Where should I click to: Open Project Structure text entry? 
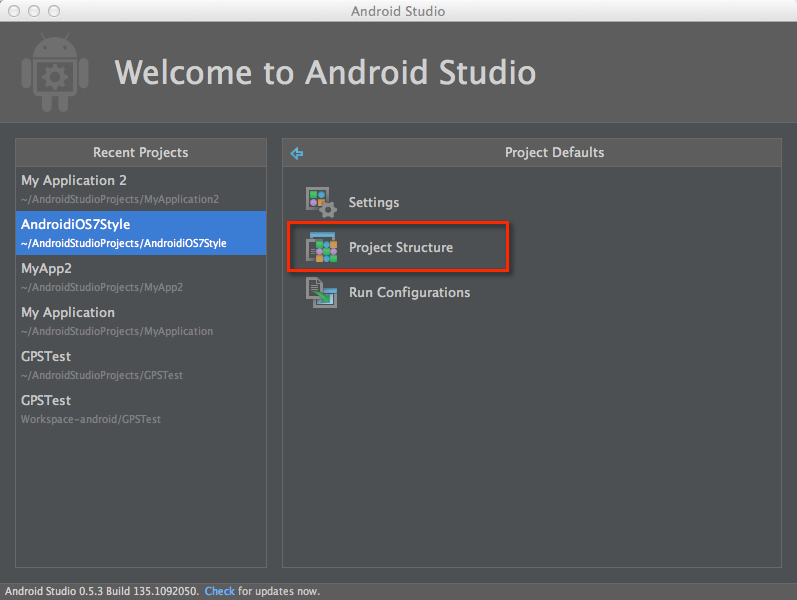(x=400, y=248)
